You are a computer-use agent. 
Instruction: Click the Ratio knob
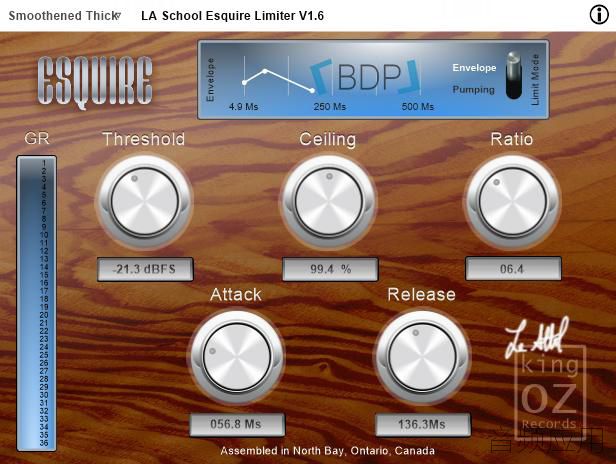pyautogui.click(x=513, y=202)
